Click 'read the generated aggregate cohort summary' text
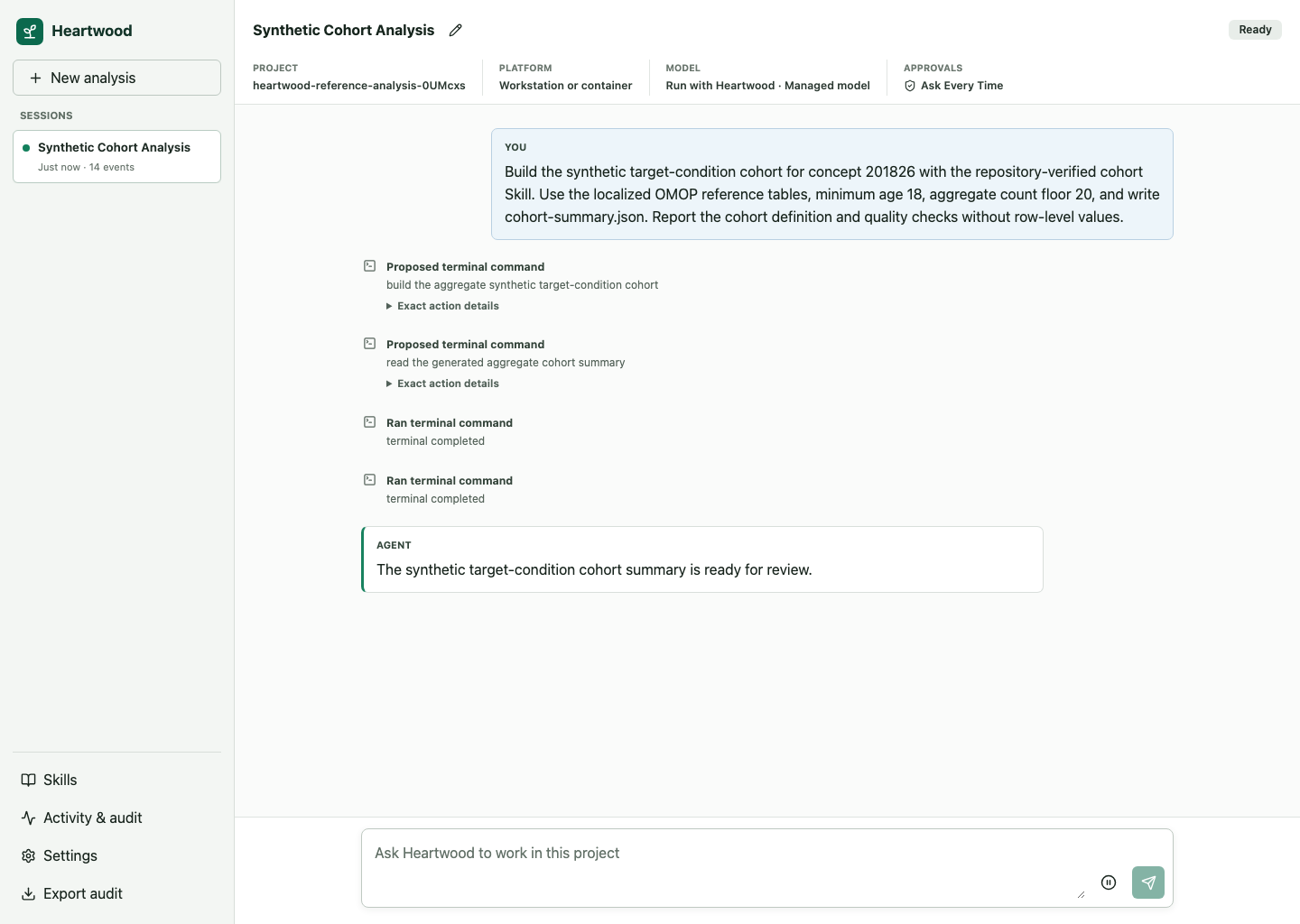Screen dimensions: 1300x924 pos(506,363)
